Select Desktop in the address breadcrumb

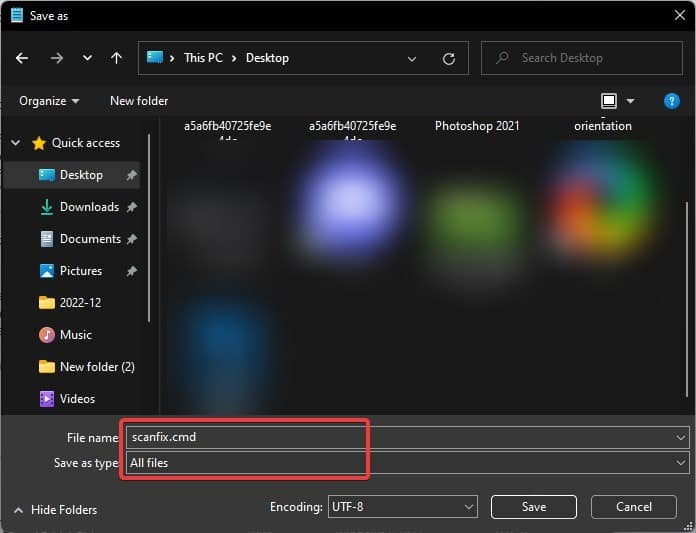click(x=267, y=58)
